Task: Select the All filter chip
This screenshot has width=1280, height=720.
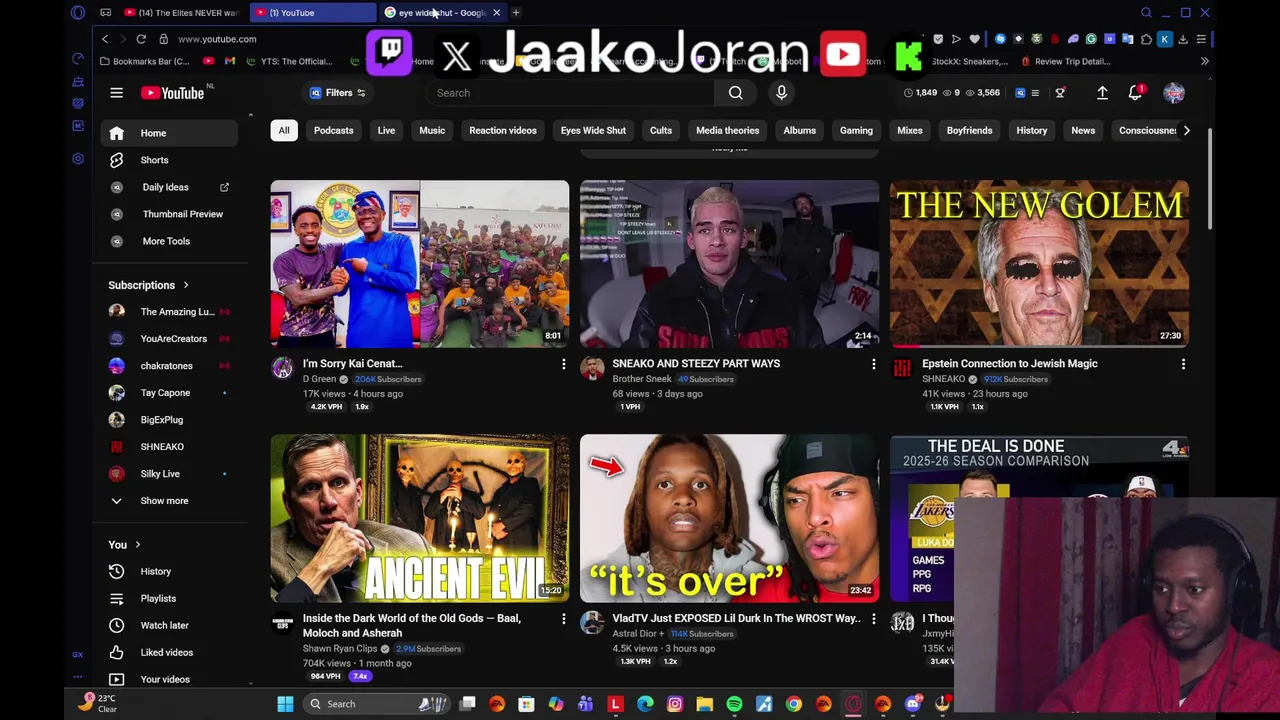Action: tap(284, 130)
